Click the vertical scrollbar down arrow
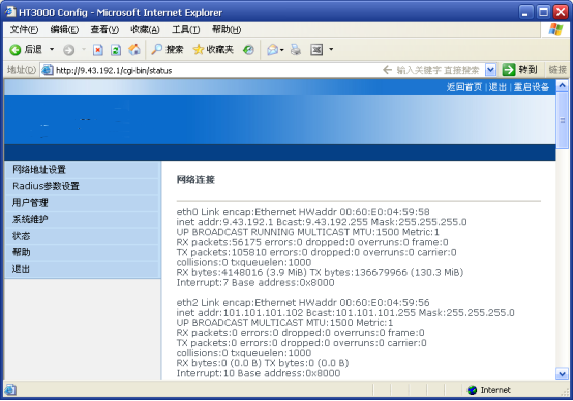 point(562,374)
